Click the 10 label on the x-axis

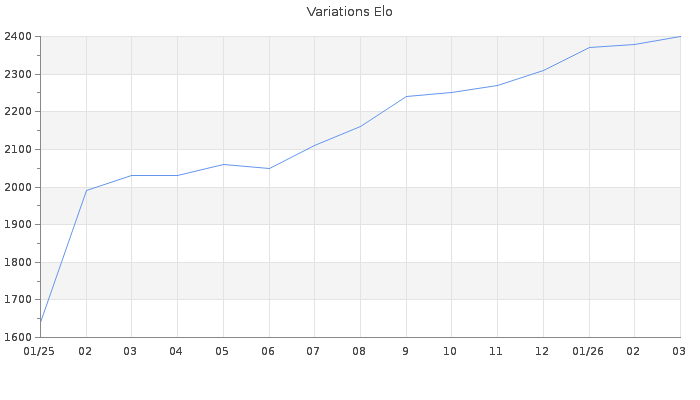451,351
